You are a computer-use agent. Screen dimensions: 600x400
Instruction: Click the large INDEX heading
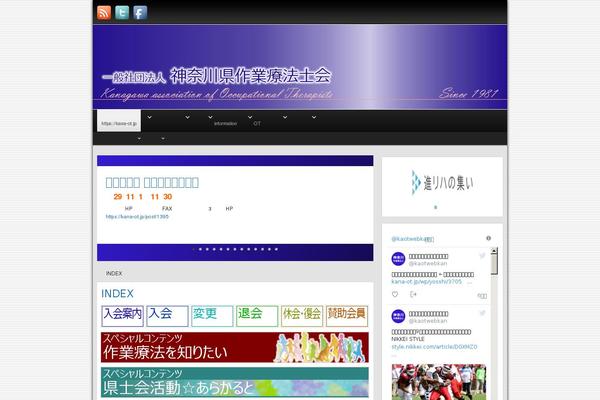point(117,294)
